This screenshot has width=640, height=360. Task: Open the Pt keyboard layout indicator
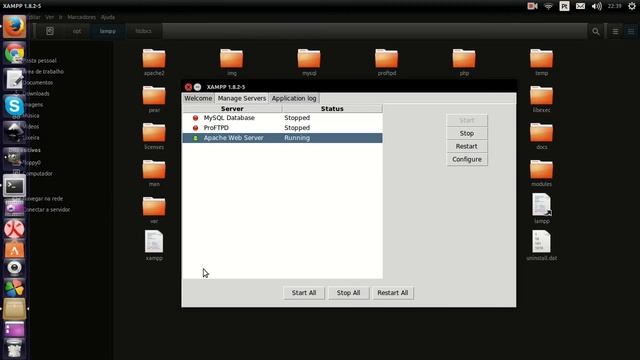[x=564, y=6]
